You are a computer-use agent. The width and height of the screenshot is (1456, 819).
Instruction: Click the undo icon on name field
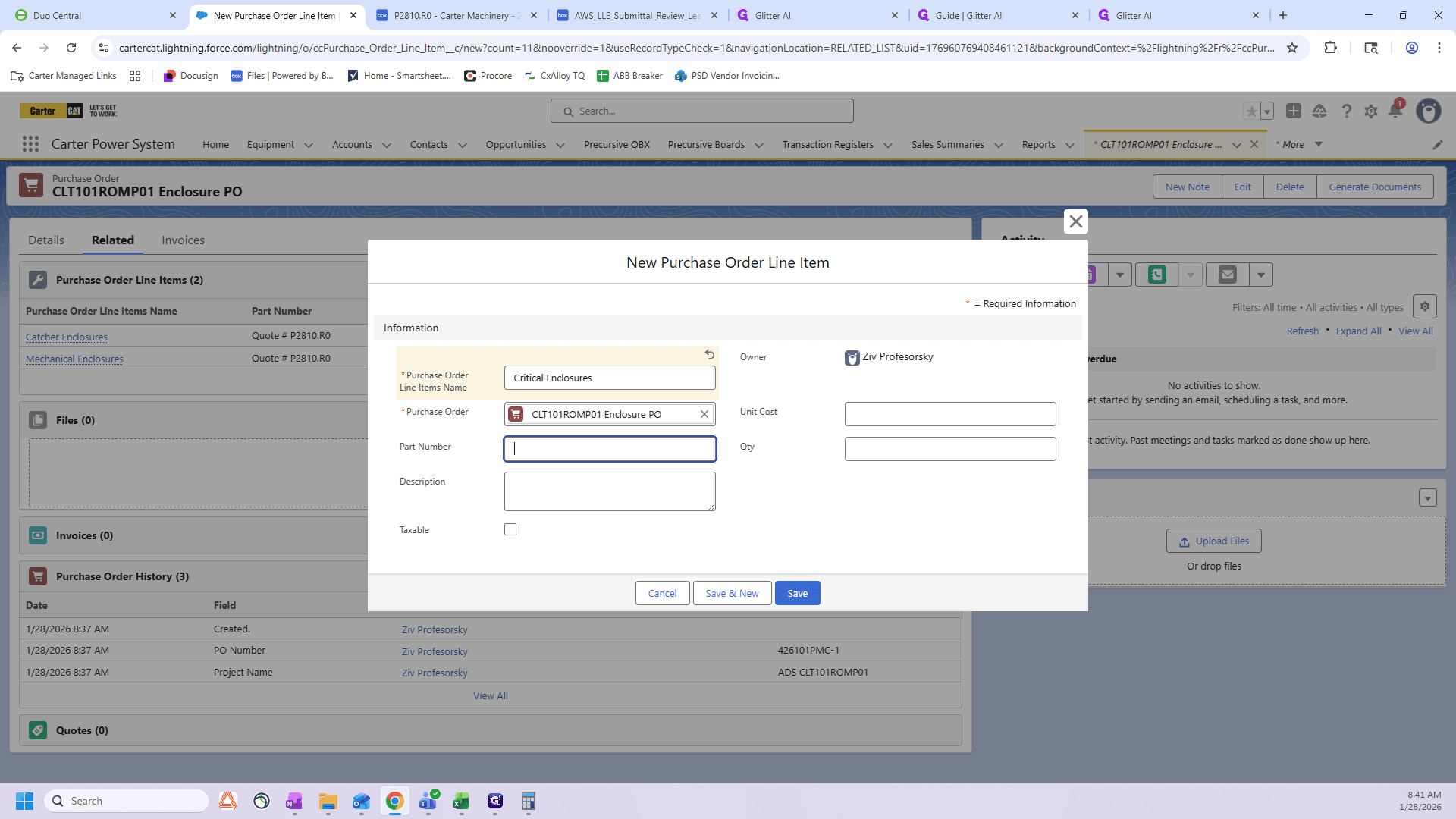tap(710, 354)
